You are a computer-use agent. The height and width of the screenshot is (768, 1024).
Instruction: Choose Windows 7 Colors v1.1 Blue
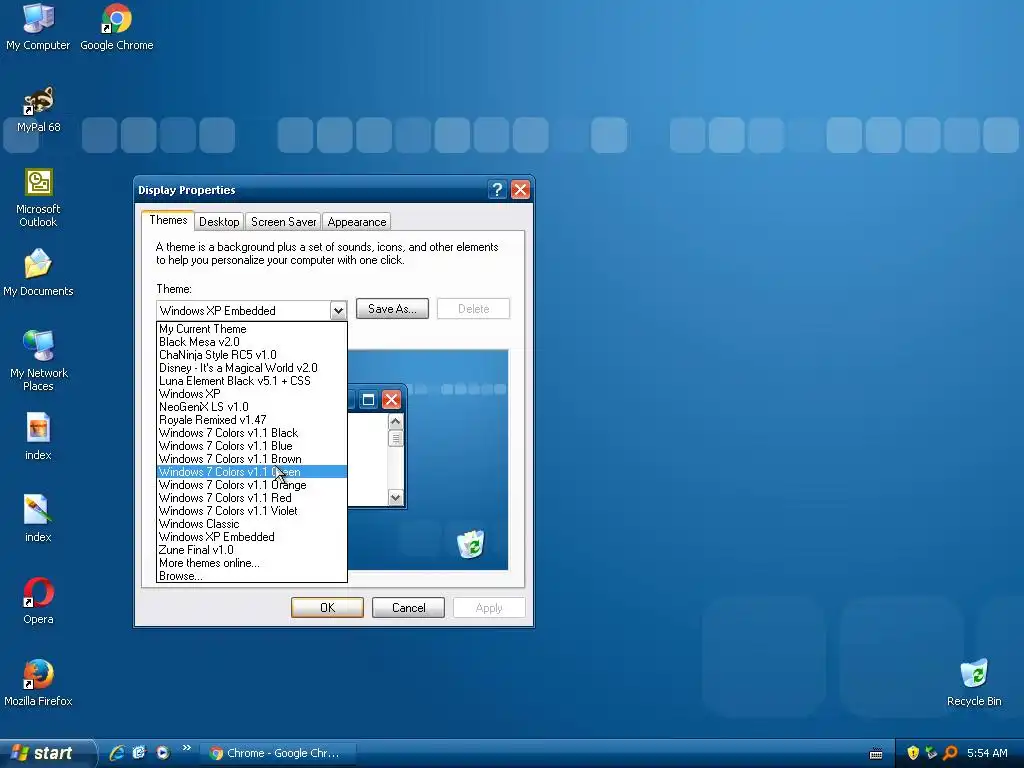pyautogui.click(x=251, y=446)
